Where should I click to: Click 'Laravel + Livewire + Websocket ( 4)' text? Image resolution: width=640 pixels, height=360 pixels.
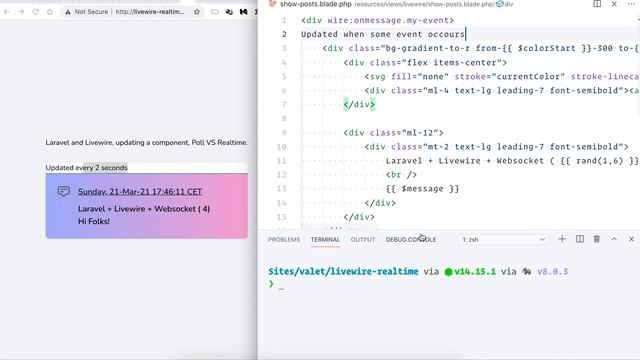tap(144, 209)
